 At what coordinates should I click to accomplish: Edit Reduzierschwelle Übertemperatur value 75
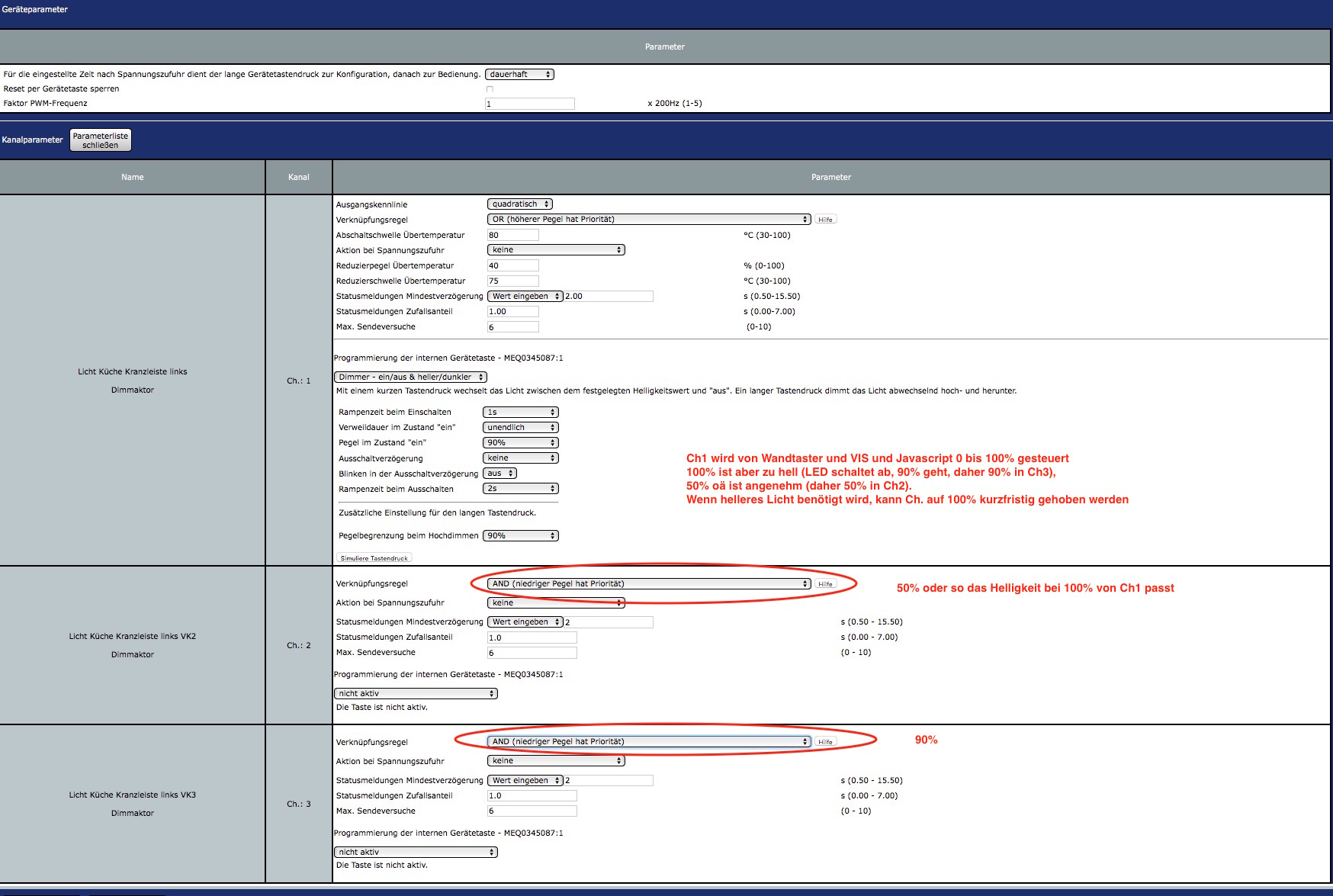513,281
